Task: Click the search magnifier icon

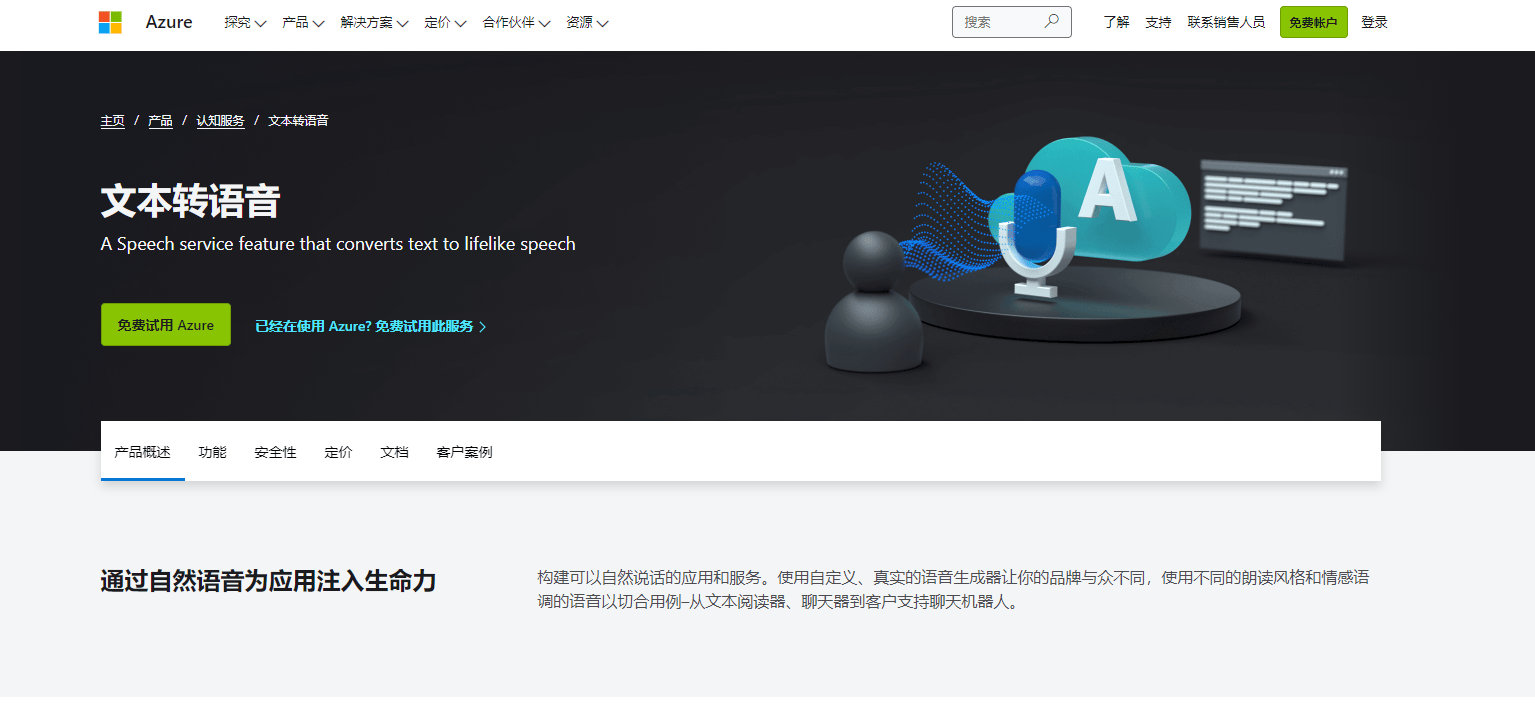Action: pyautogui.click(x=1051, y=21)
